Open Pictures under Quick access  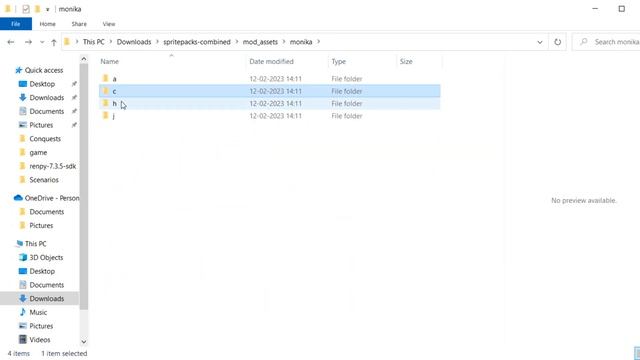(x=41, y=125)
